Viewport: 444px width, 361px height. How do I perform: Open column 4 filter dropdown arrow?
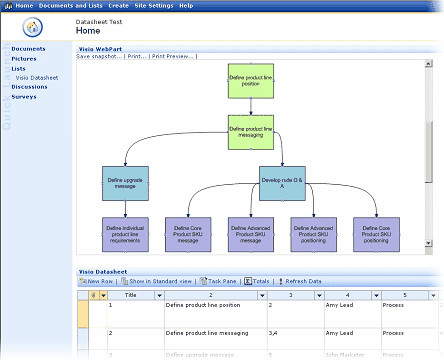[x=376, y=295]
